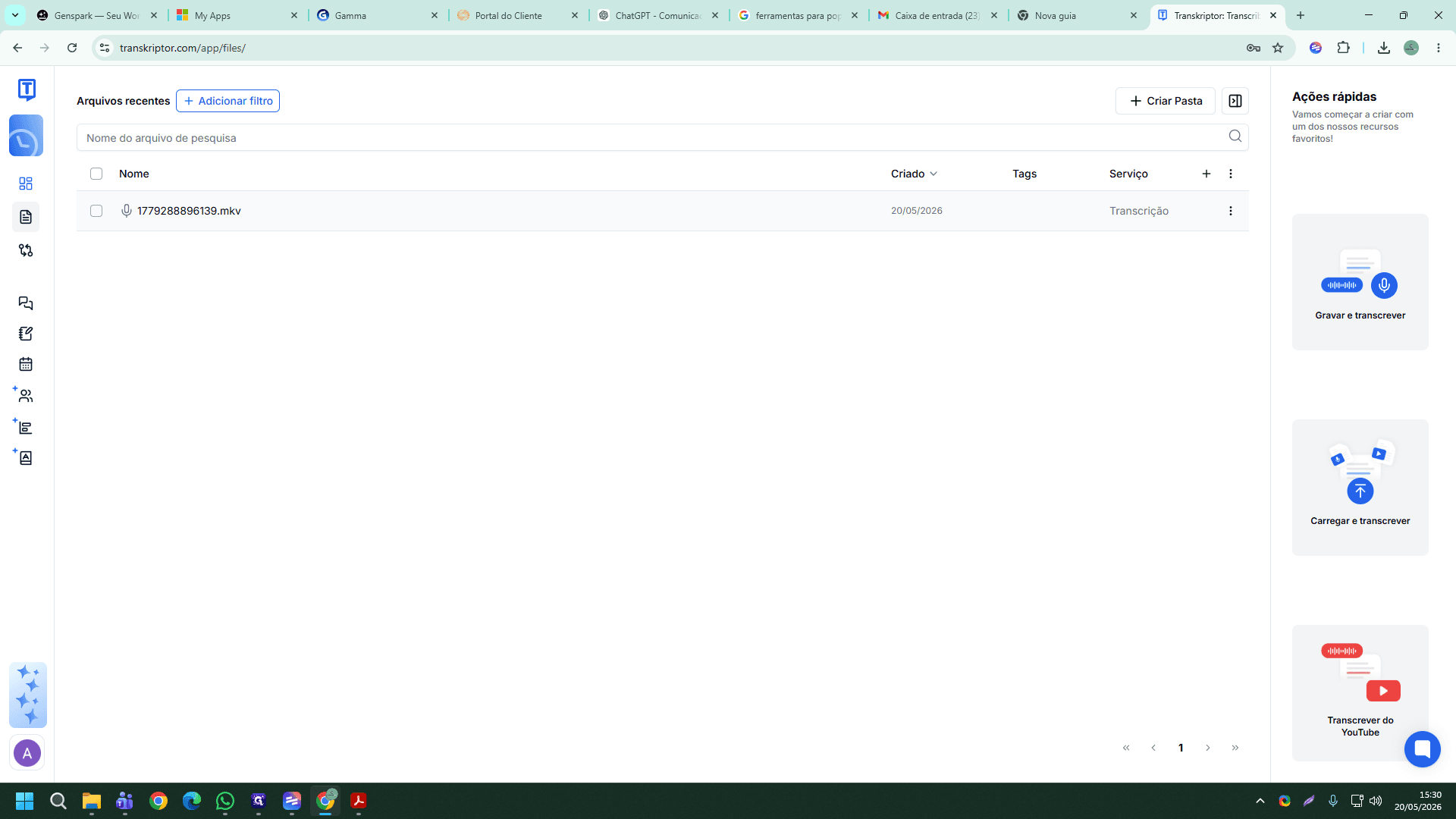Switch to the Portal do Cliente tab
1456x819 pixels.
(x=517, y=15)
